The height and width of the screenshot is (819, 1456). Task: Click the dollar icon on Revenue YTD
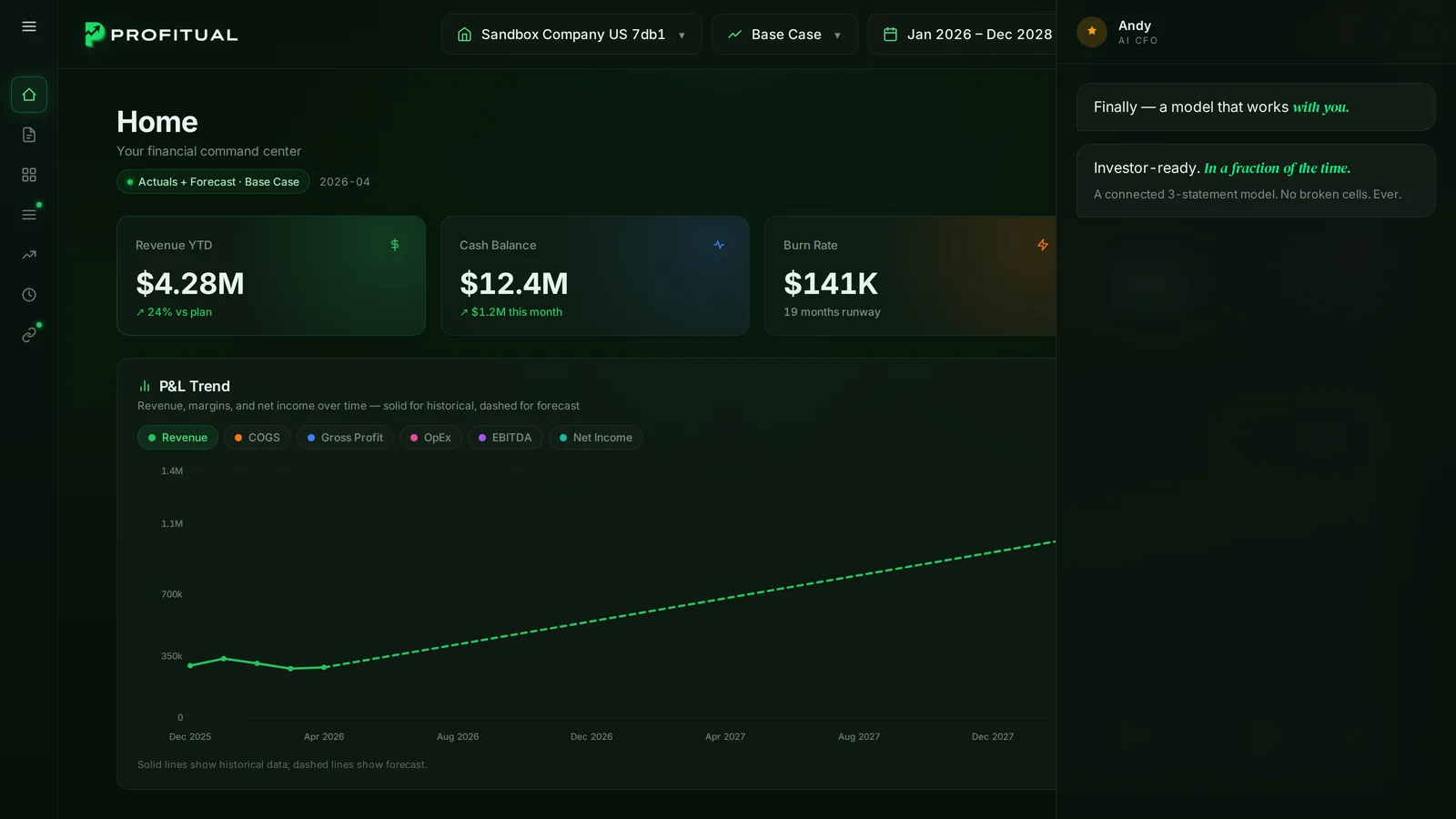pyautogui.click(x=395, y=245)
